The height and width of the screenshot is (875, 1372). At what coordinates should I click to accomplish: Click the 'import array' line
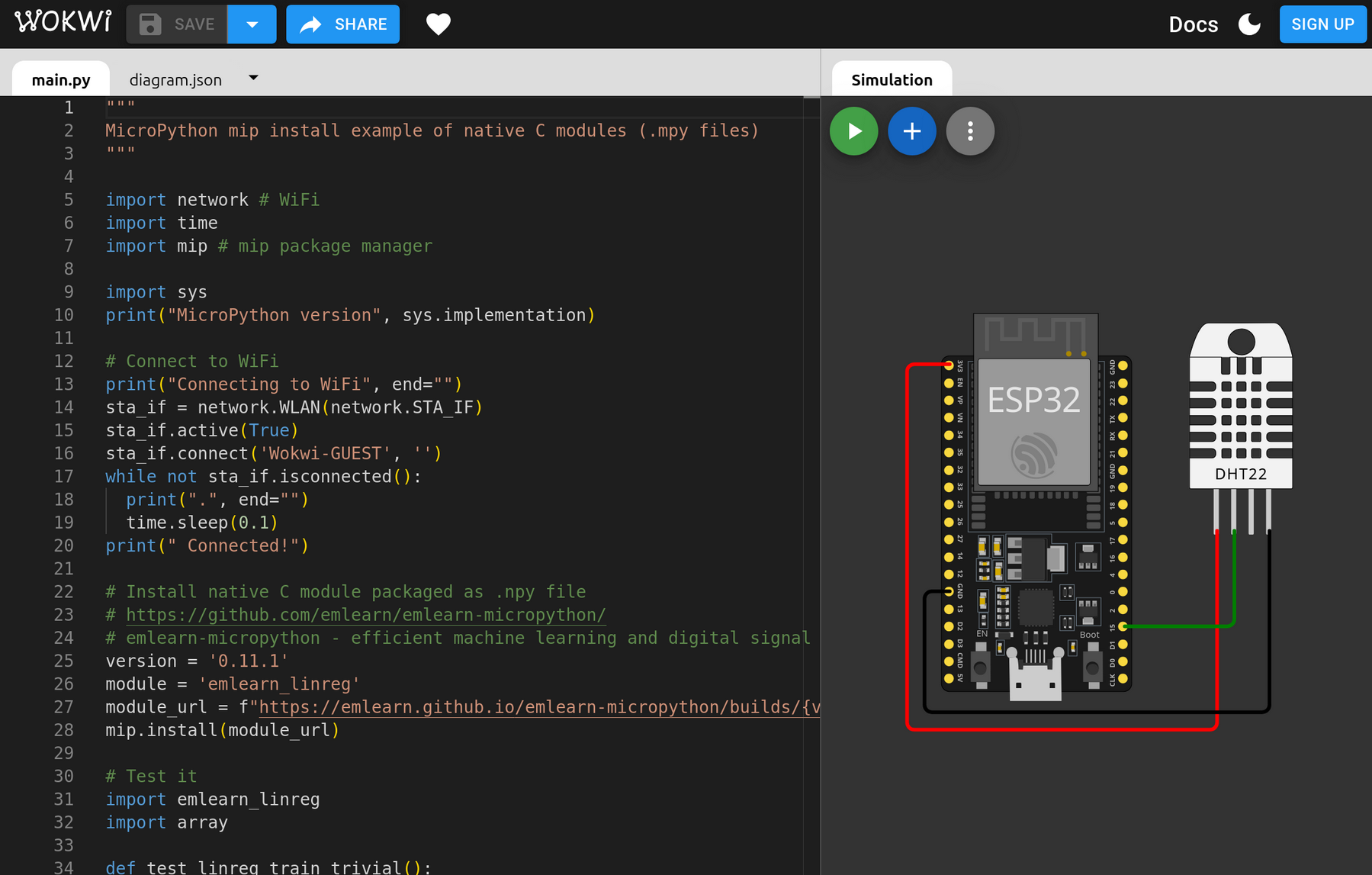click(x=166, y=822)
